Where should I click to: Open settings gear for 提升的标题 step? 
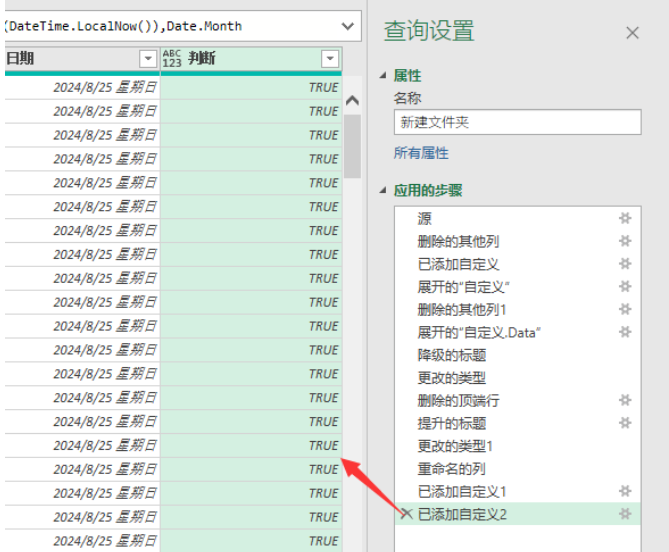(625, 423)
